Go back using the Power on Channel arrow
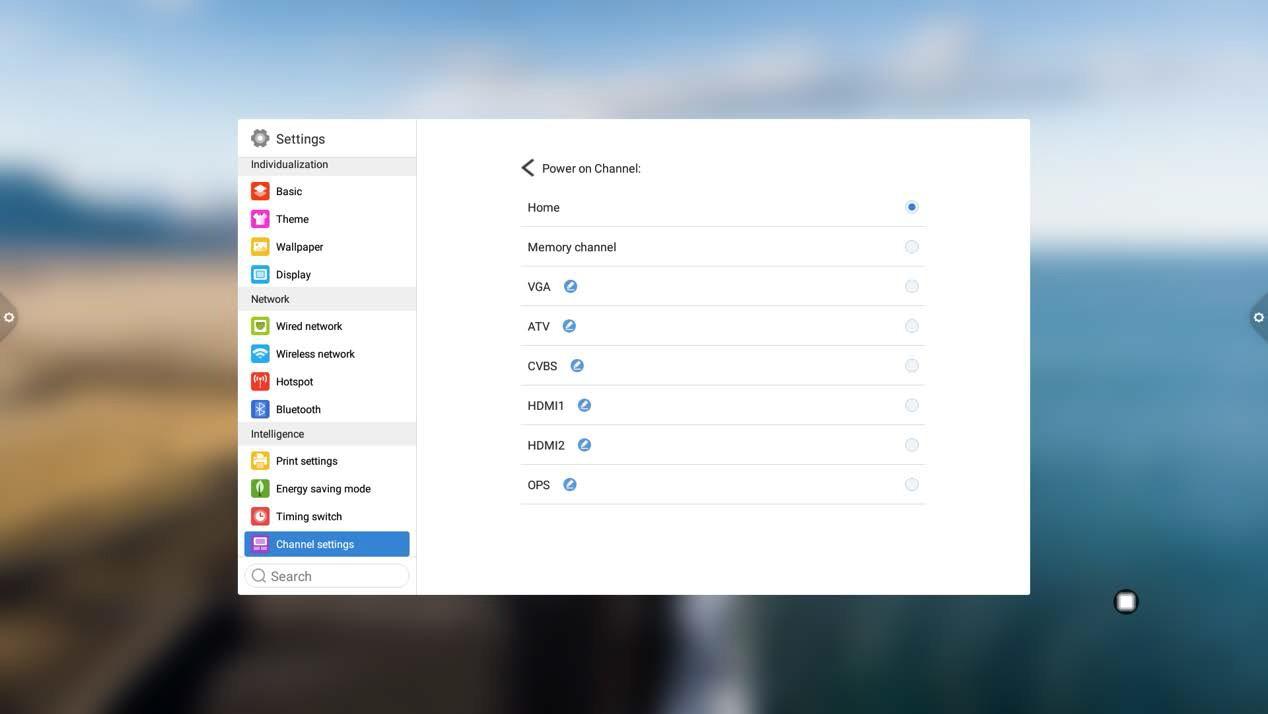The width and height of the screenshot is (1268, 714). [x=528, y=168]
